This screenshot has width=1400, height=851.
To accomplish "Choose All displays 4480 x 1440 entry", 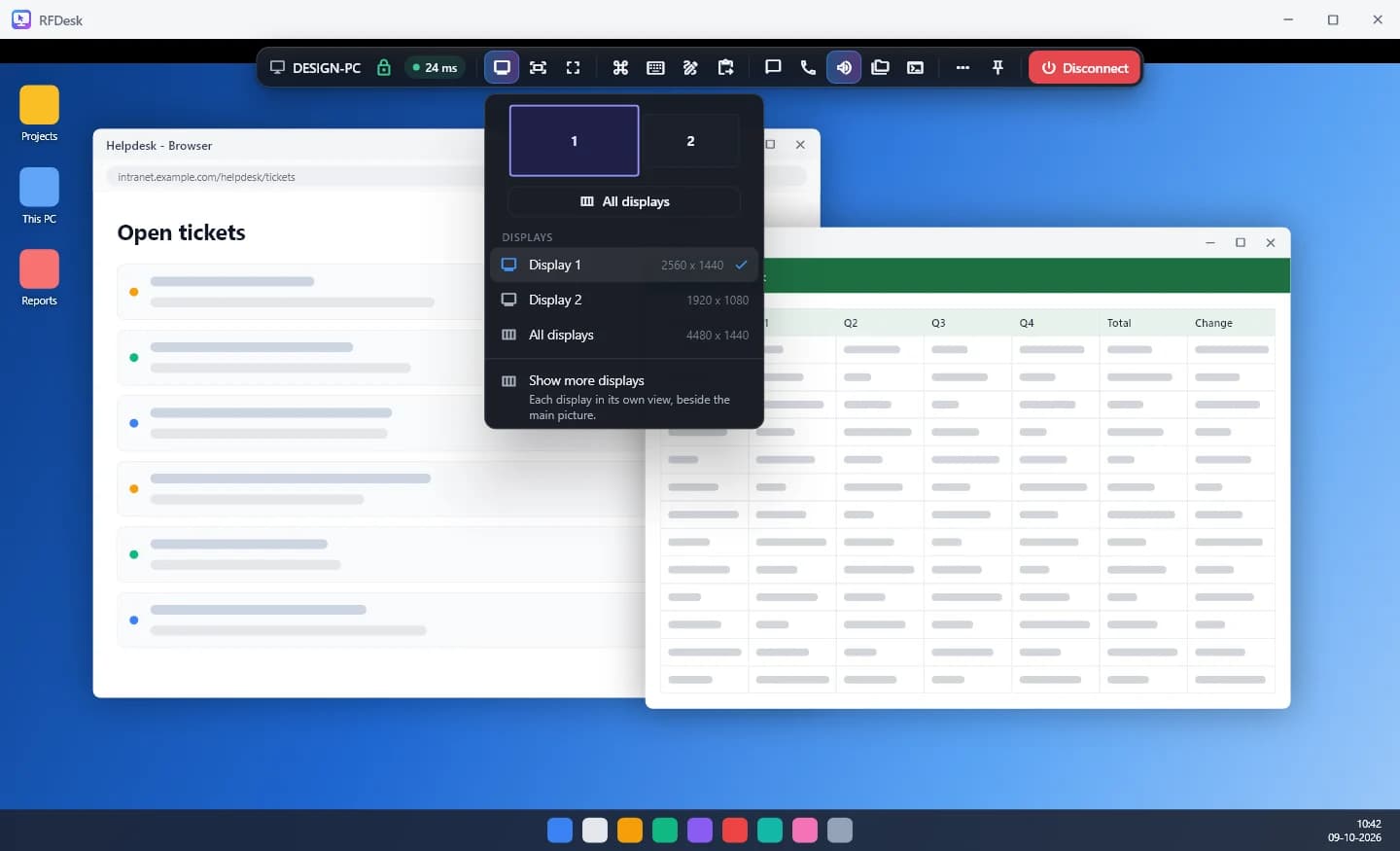I will tap(624, 335).
